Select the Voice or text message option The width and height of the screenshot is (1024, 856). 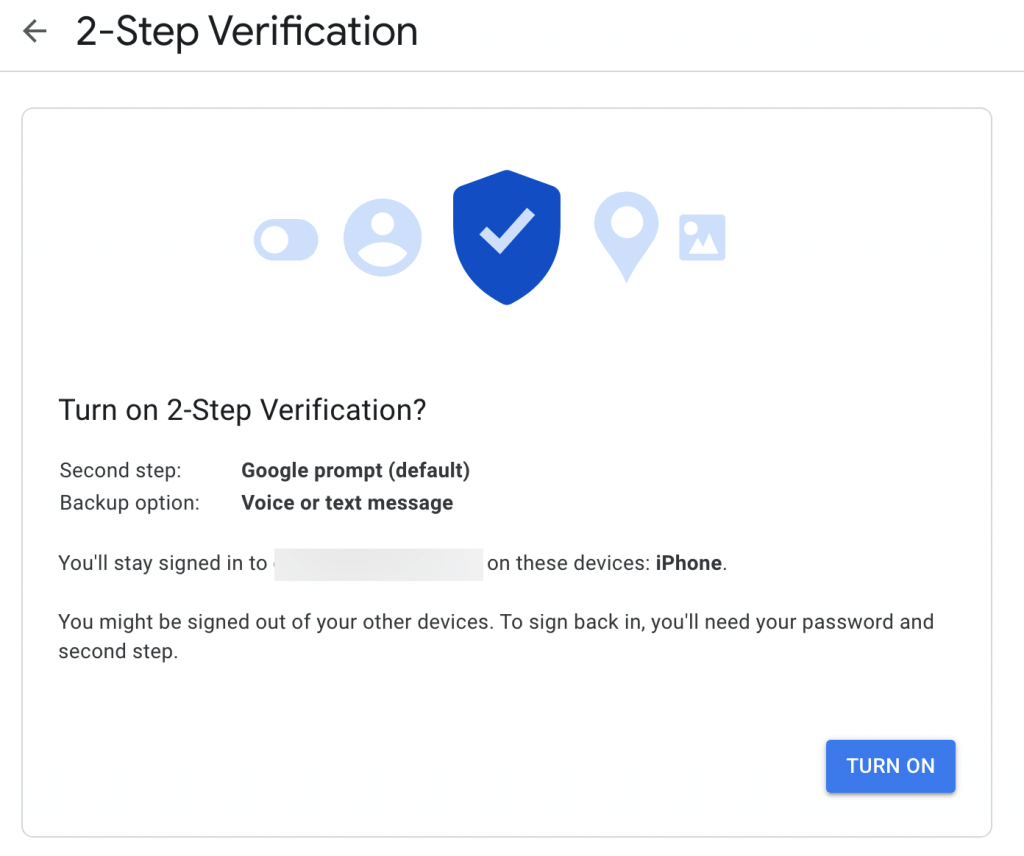tap(347, 503)
